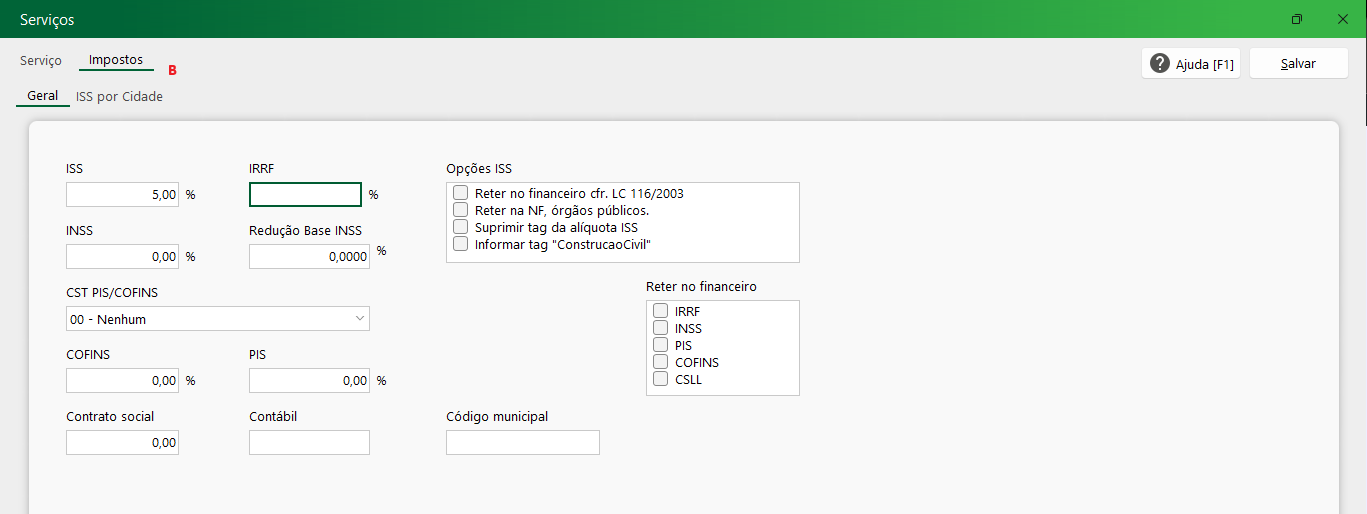This screenshot has height=514, width=1367.
Task: Open the CST PIS/COFINS dropdown
Action: 218,319
